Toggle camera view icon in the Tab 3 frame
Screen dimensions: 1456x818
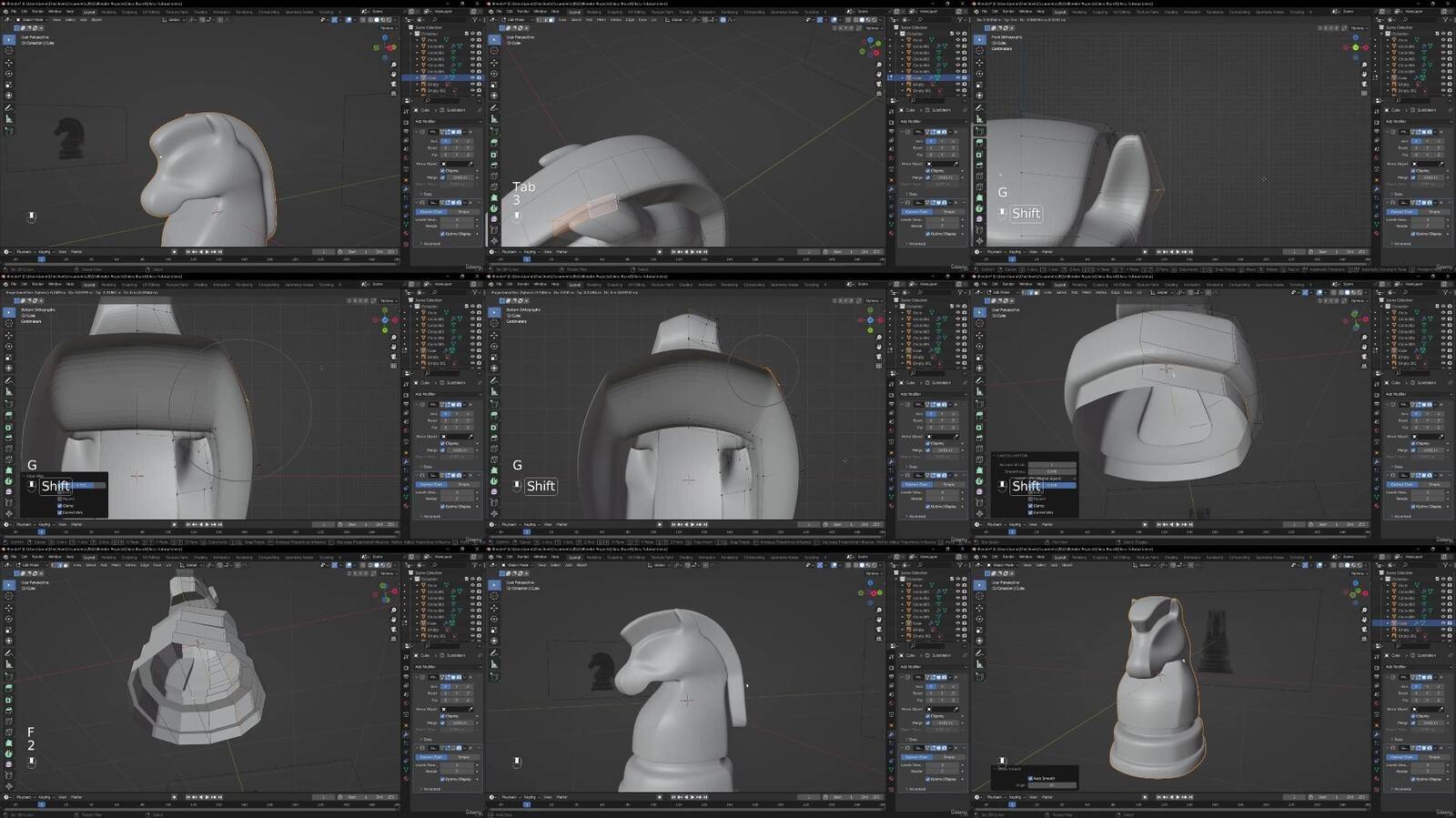879,84
